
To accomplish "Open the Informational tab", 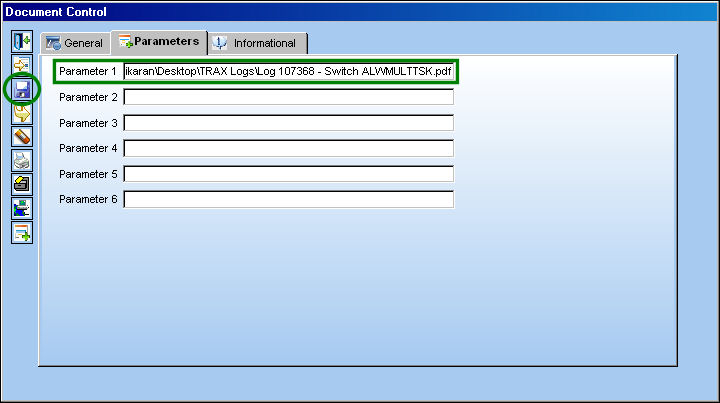I will [x=257, y=43].
